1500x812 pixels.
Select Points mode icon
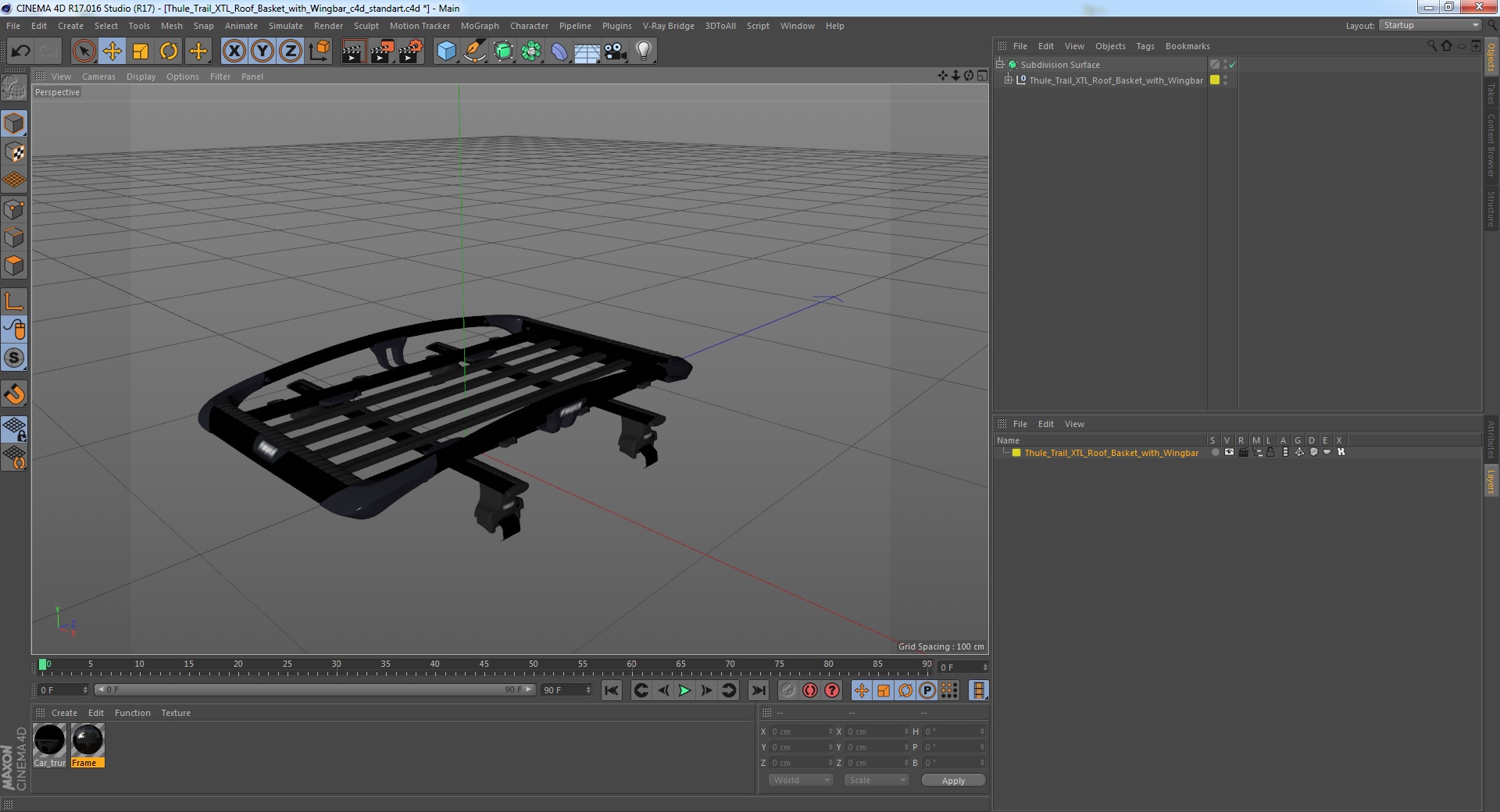14,208
